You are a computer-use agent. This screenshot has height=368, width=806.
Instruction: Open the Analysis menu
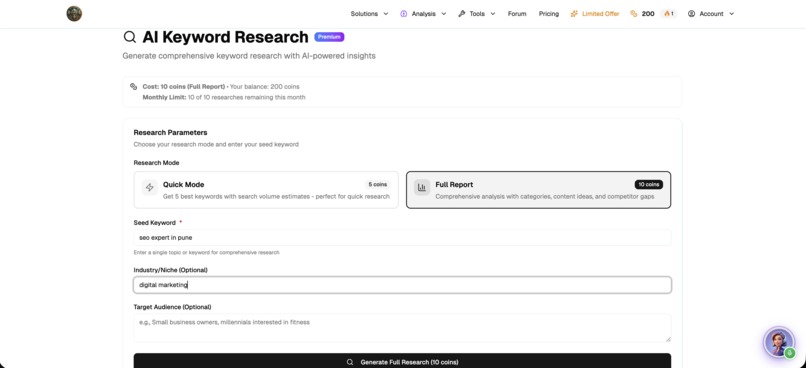423,14
